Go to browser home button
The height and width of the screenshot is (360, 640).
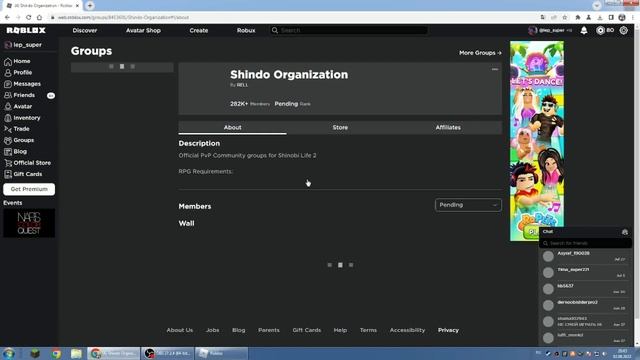39,18
